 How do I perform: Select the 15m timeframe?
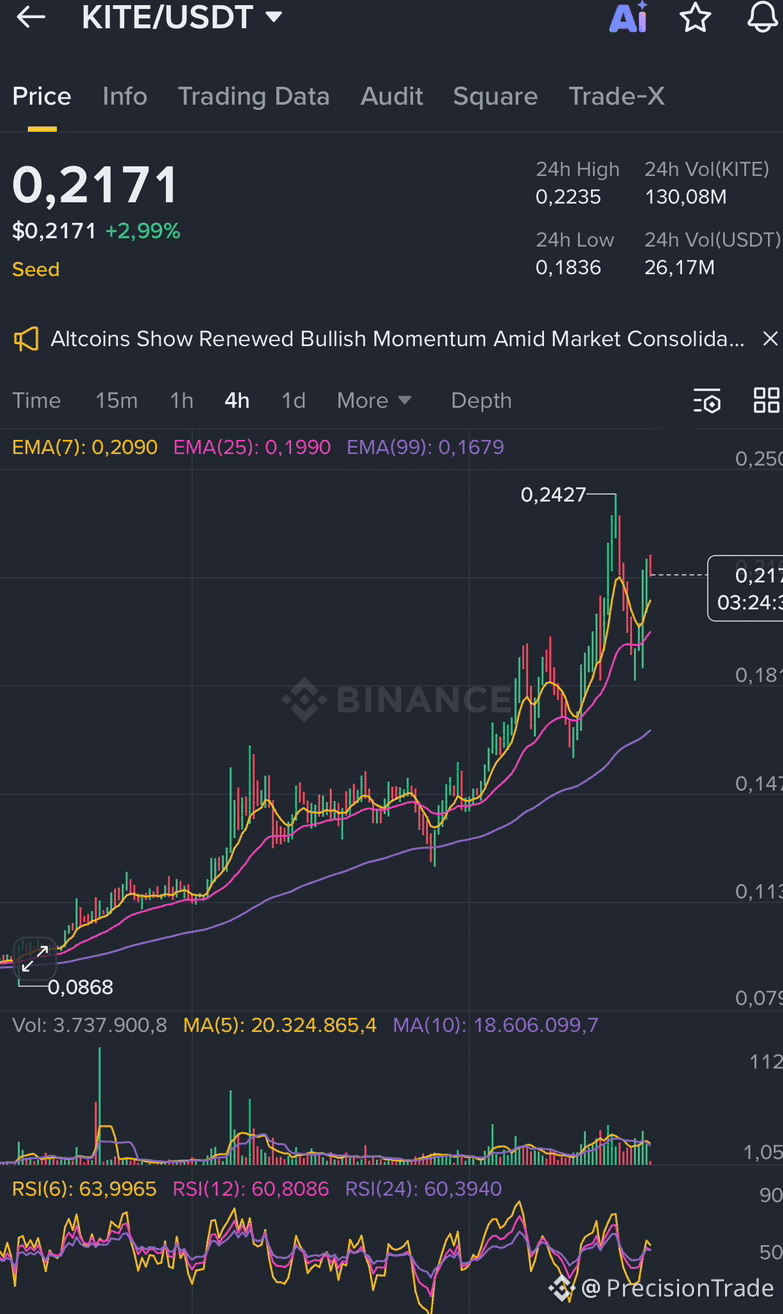[117, 400]
